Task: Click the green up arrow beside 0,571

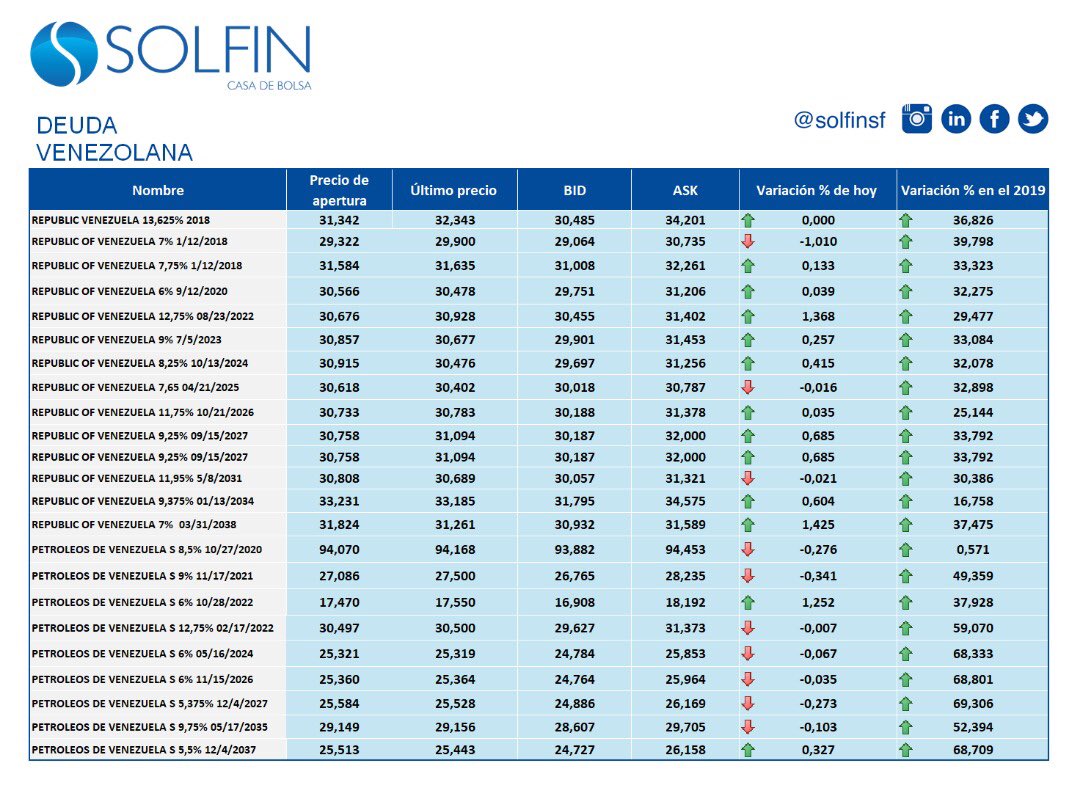Action: click(906, 550)
